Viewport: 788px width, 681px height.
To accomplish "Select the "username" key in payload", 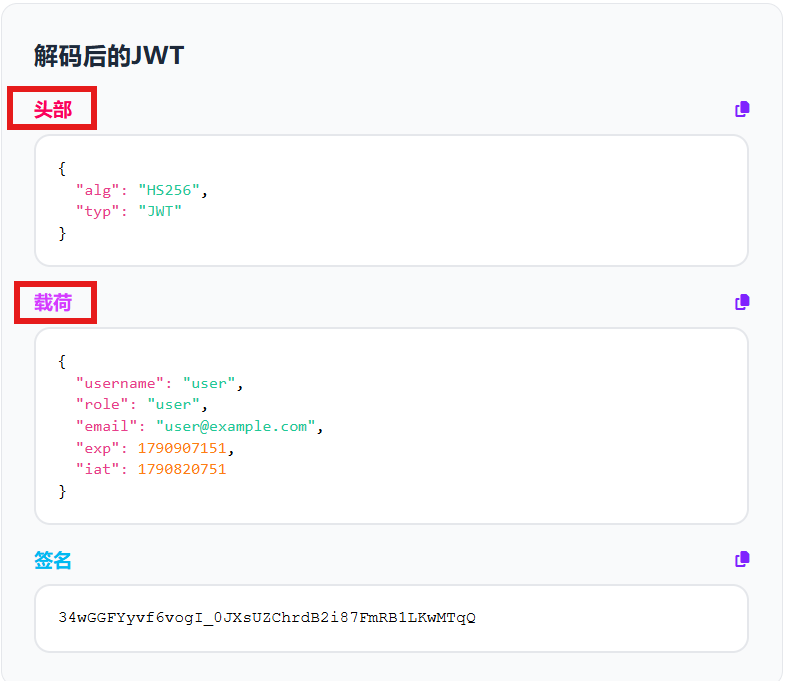I will 120,383.
